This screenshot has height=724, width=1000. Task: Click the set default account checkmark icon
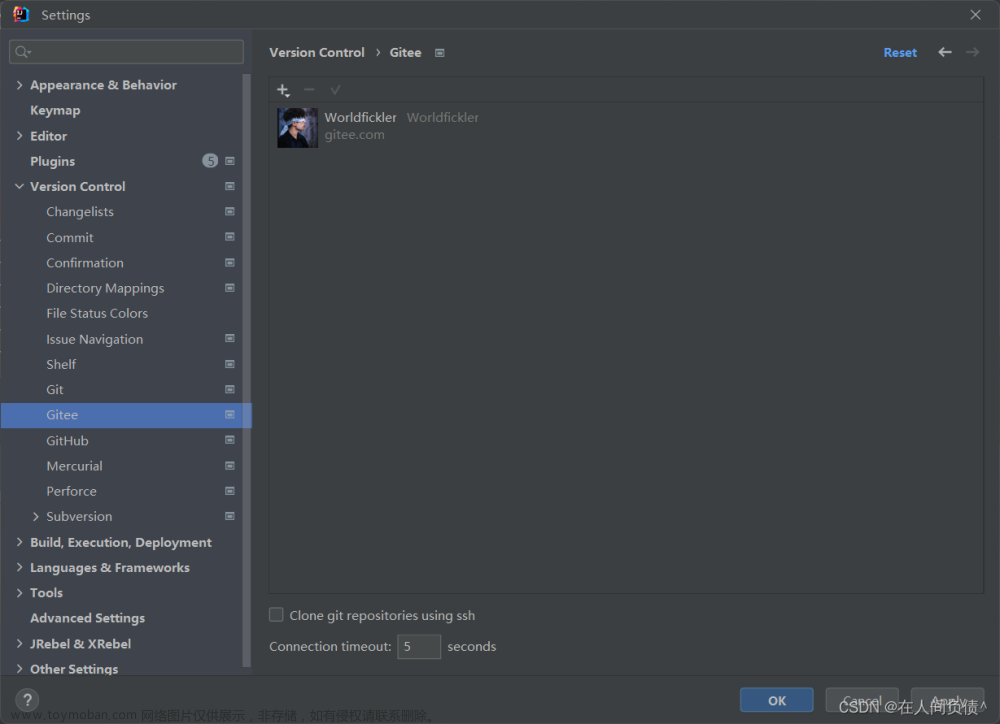point(335,89)
